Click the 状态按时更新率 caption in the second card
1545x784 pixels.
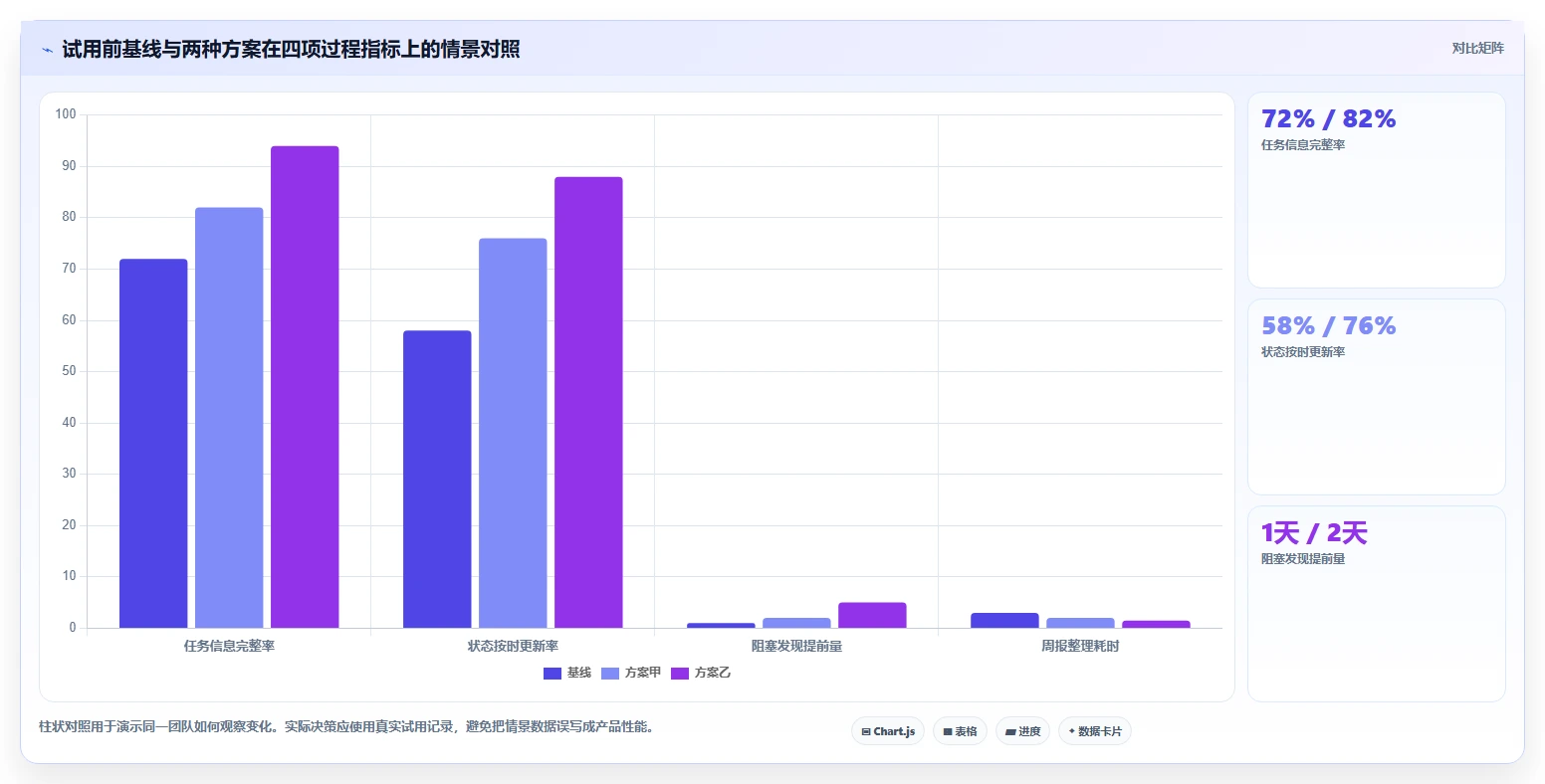(x=1303, y=352)
